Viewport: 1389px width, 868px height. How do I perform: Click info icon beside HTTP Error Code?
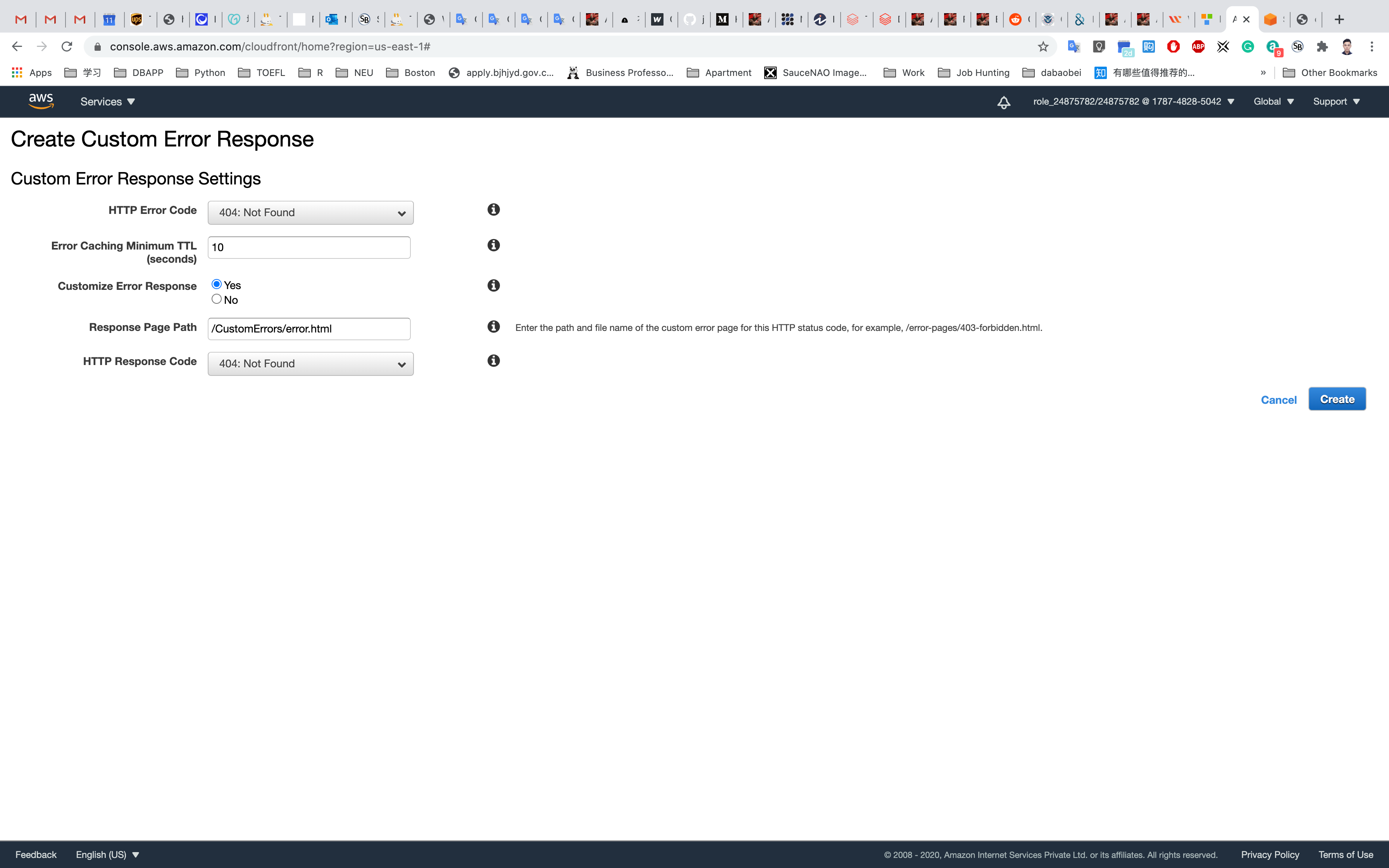(494, 210)
